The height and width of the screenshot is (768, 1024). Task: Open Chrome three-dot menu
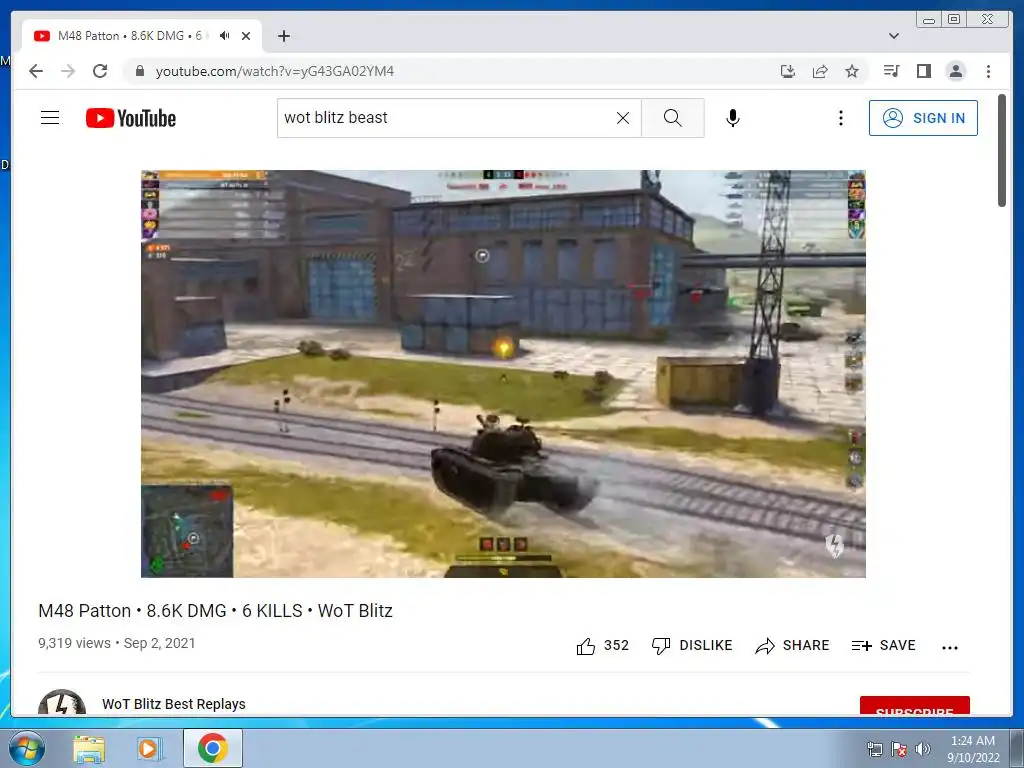988,71
